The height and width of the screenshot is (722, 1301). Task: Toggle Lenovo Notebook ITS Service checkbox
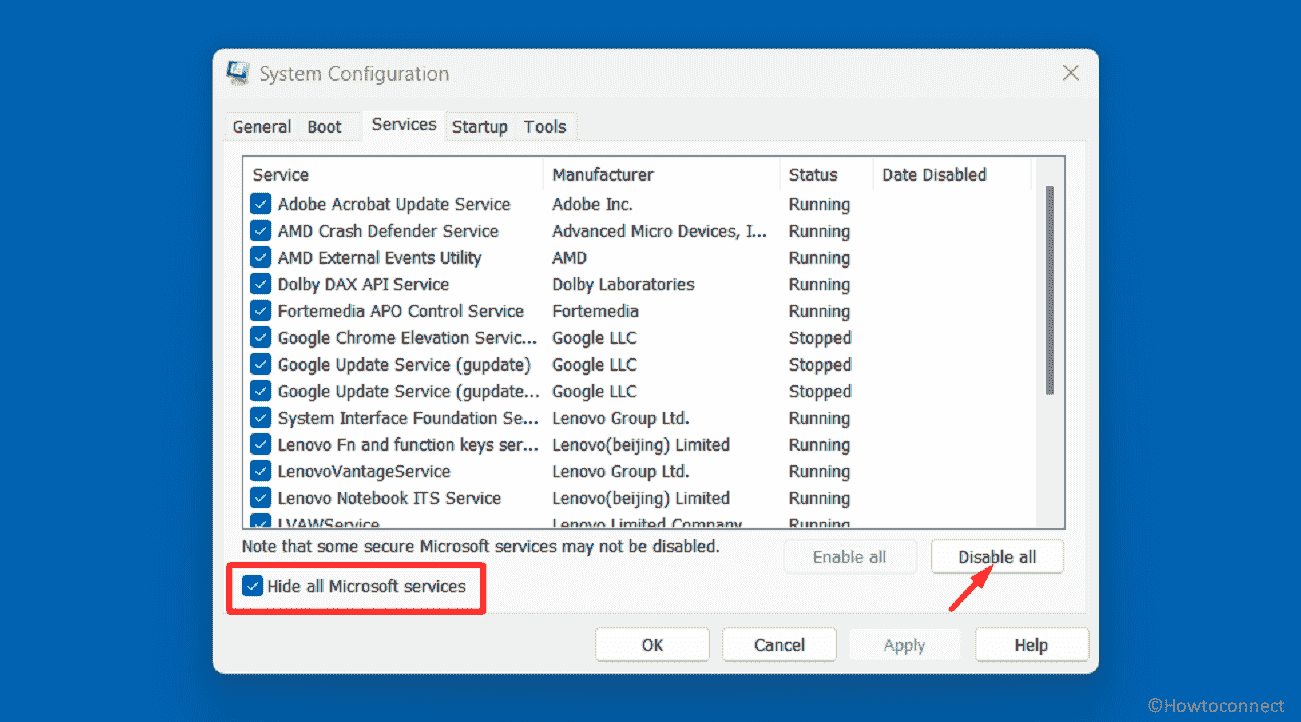coord(261,498)
